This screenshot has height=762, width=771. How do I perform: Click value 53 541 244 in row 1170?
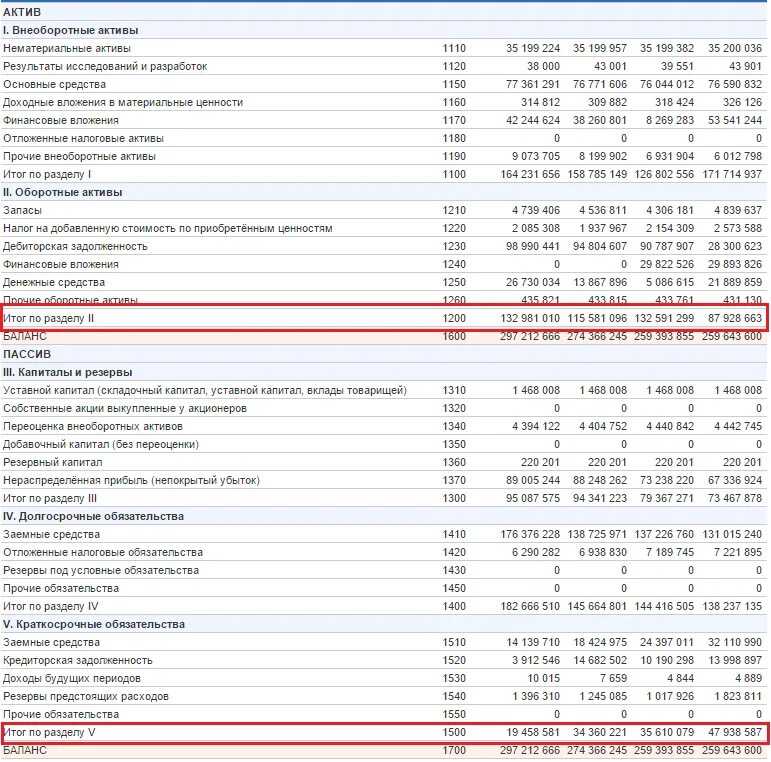735,120
